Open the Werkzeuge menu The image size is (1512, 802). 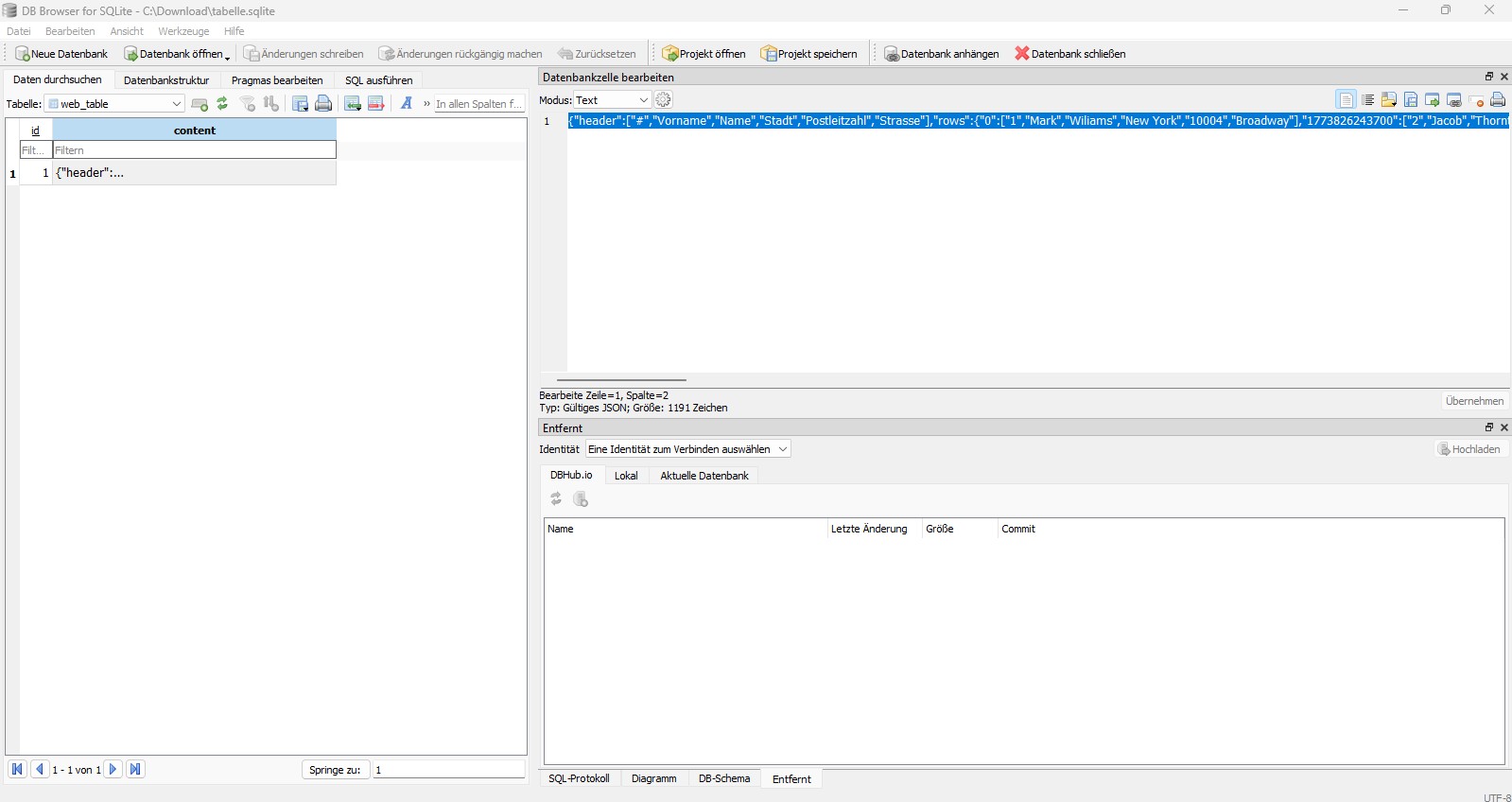coord(183,31)
